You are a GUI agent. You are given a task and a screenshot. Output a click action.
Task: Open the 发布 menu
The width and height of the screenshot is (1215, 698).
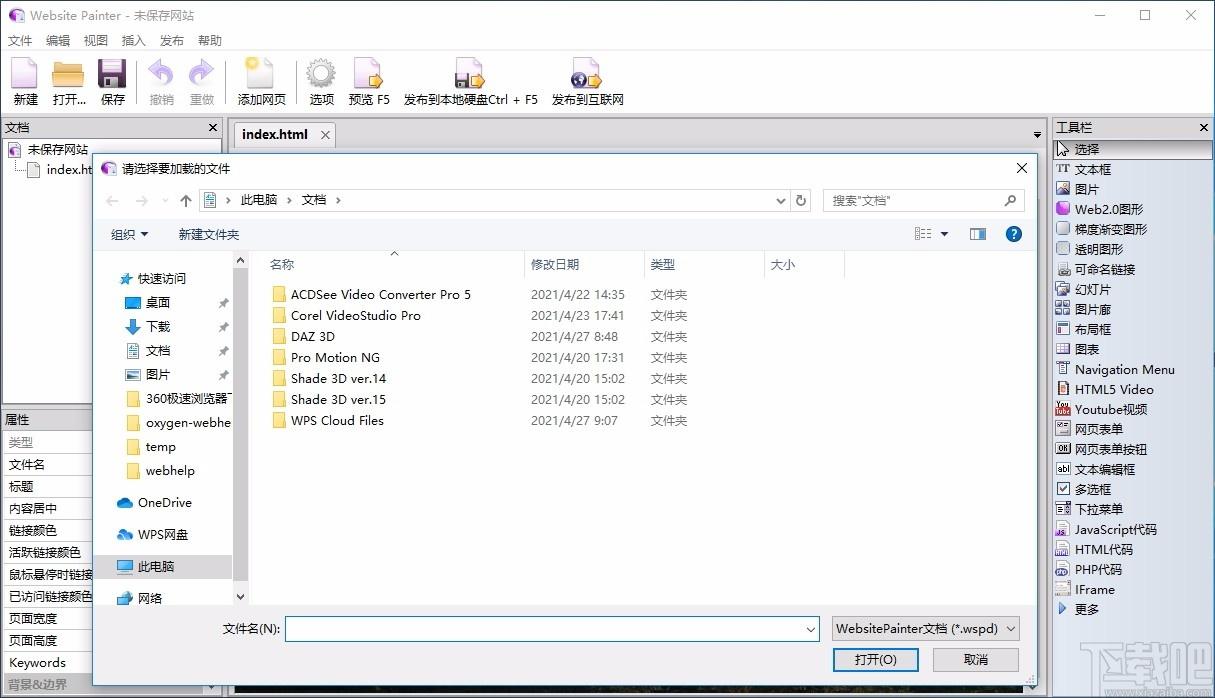tap(172, 41)
